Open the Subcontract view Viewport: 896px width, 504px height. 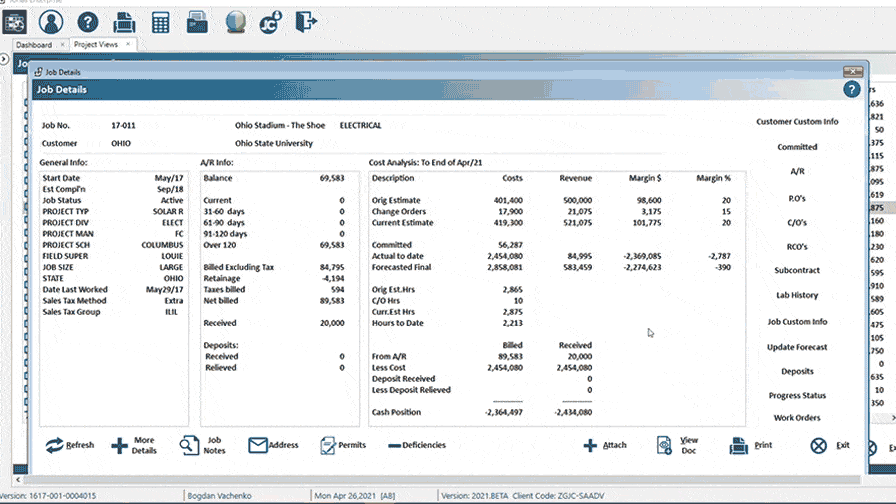pyautogui.click(x=797, y=270)
